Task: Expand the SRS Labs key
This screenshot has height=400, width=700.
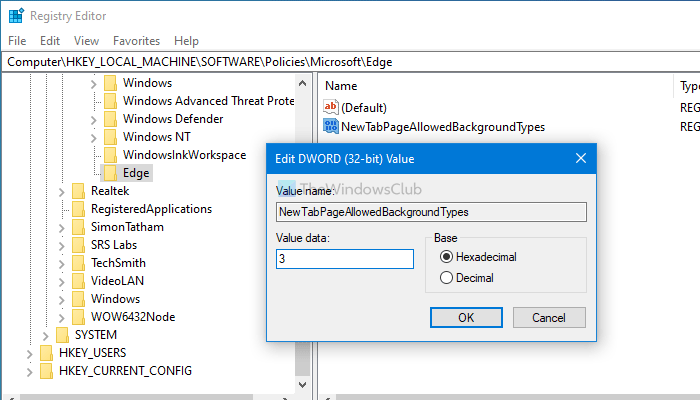Action: click(x=62, y=246)
